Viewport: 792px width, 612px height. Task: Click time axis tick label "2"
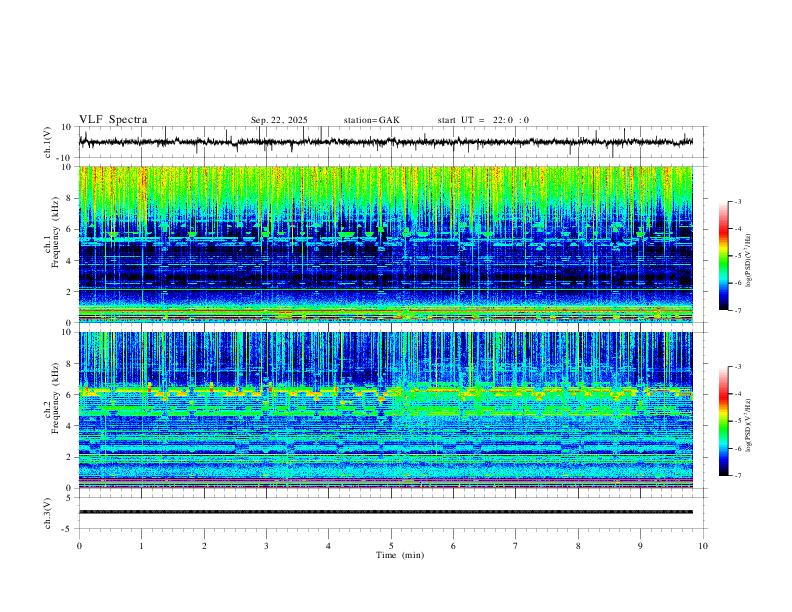[x=204, y=546]
